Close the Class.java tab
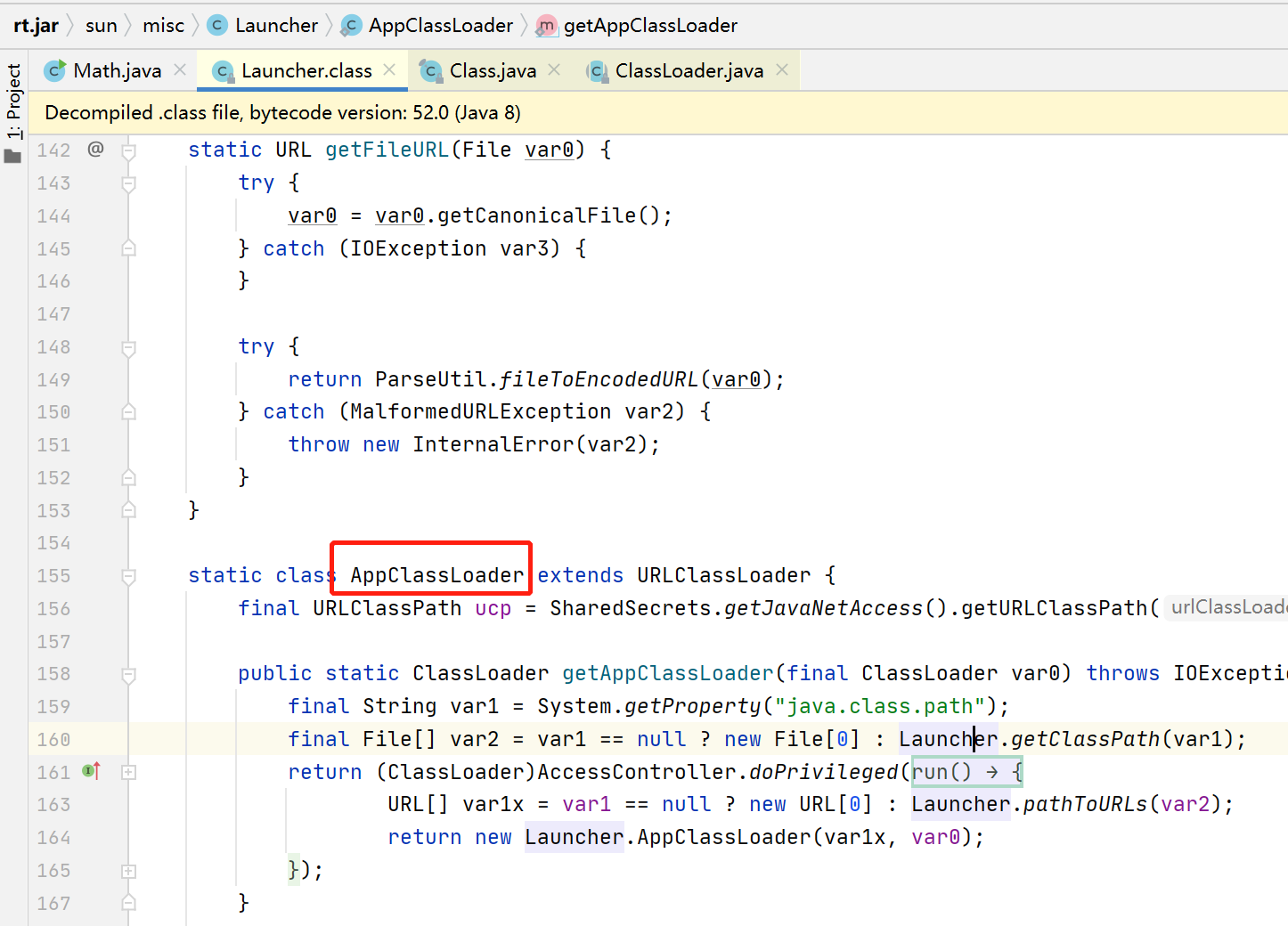Viewport: 1288px width, 926px height. pyautogui.click(x=554, y=69)
